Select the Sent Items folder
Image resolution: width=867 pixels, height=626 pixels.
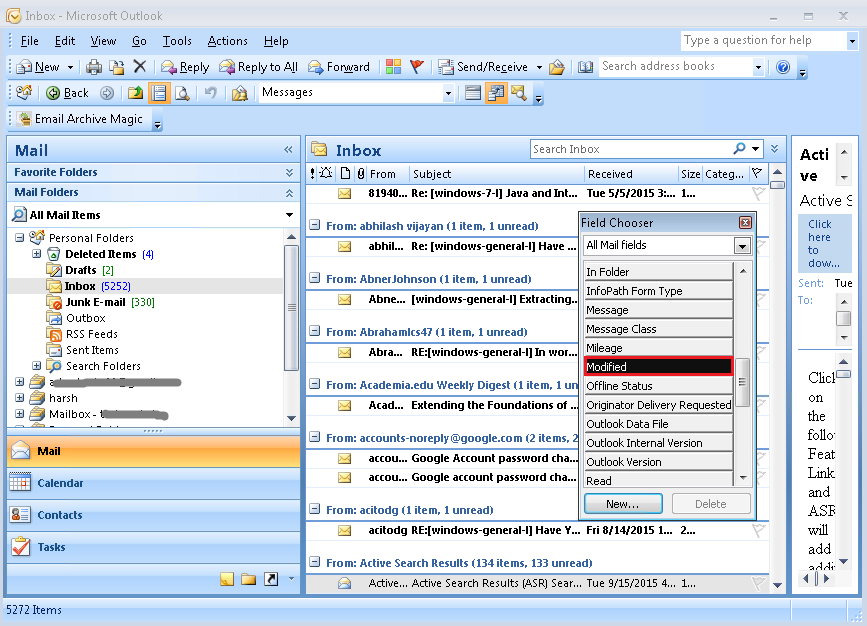[83, 350]
